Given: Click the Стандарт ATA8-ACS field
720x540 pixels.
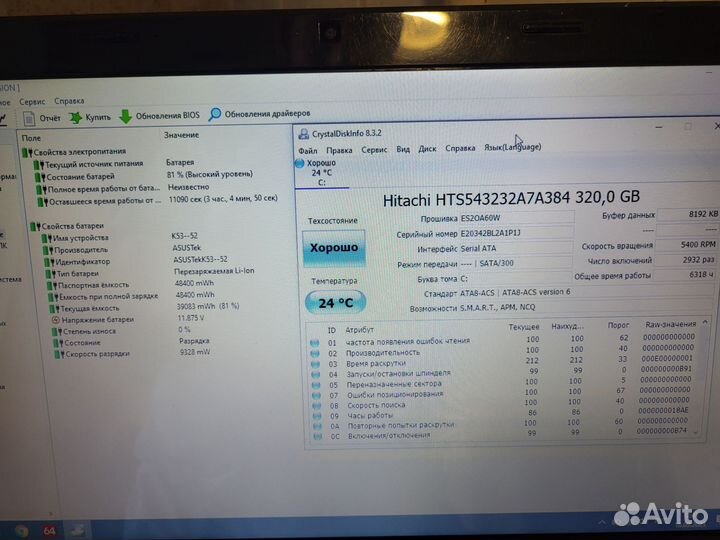Looking at the screenshot, I should coord(587,292).
